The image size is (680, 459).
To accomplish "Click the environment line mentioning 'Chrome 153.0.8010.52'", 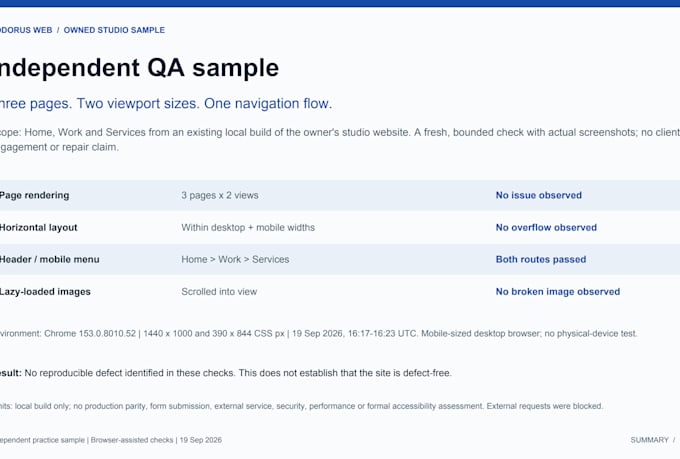I will [x=319, y=334].
